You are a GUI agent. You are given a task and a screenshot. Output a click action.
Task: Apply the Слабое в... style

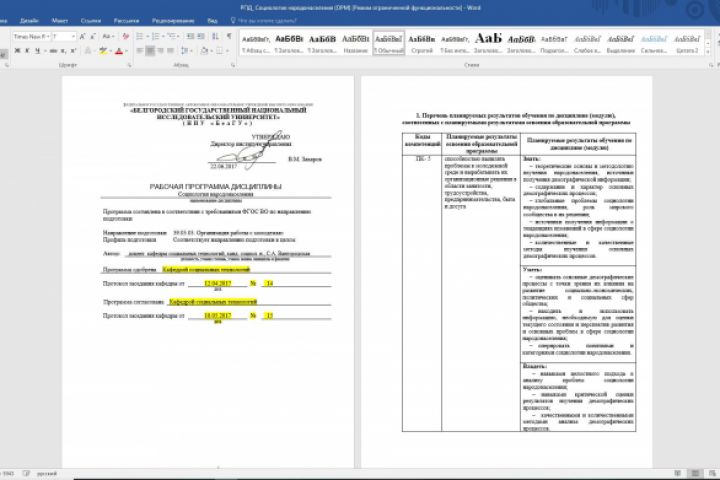coord(587,43)
